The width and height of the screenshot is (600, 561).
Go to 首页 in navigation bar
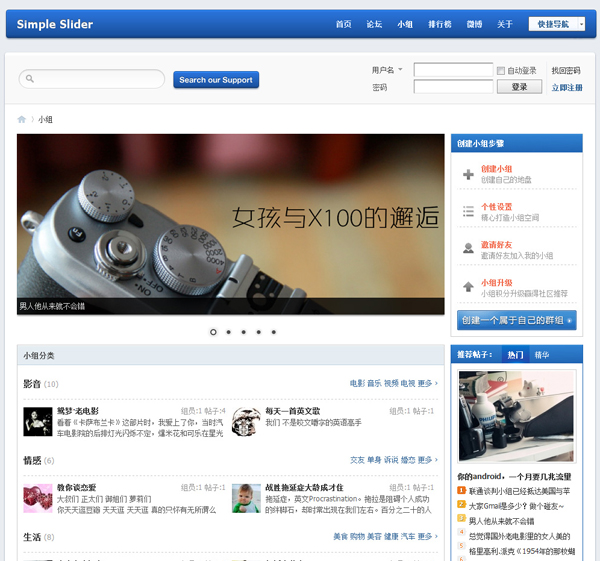coord(343,24)
